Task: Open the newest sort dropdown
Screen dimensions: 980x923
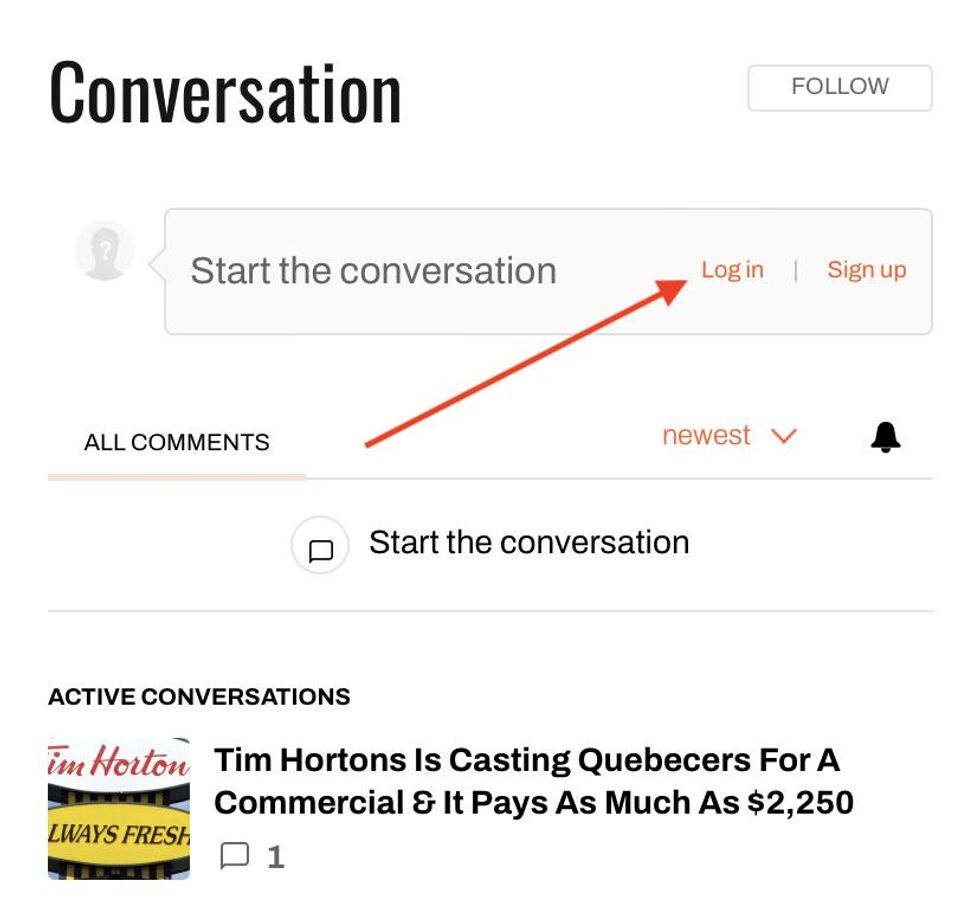Action: tap(706, 436)
